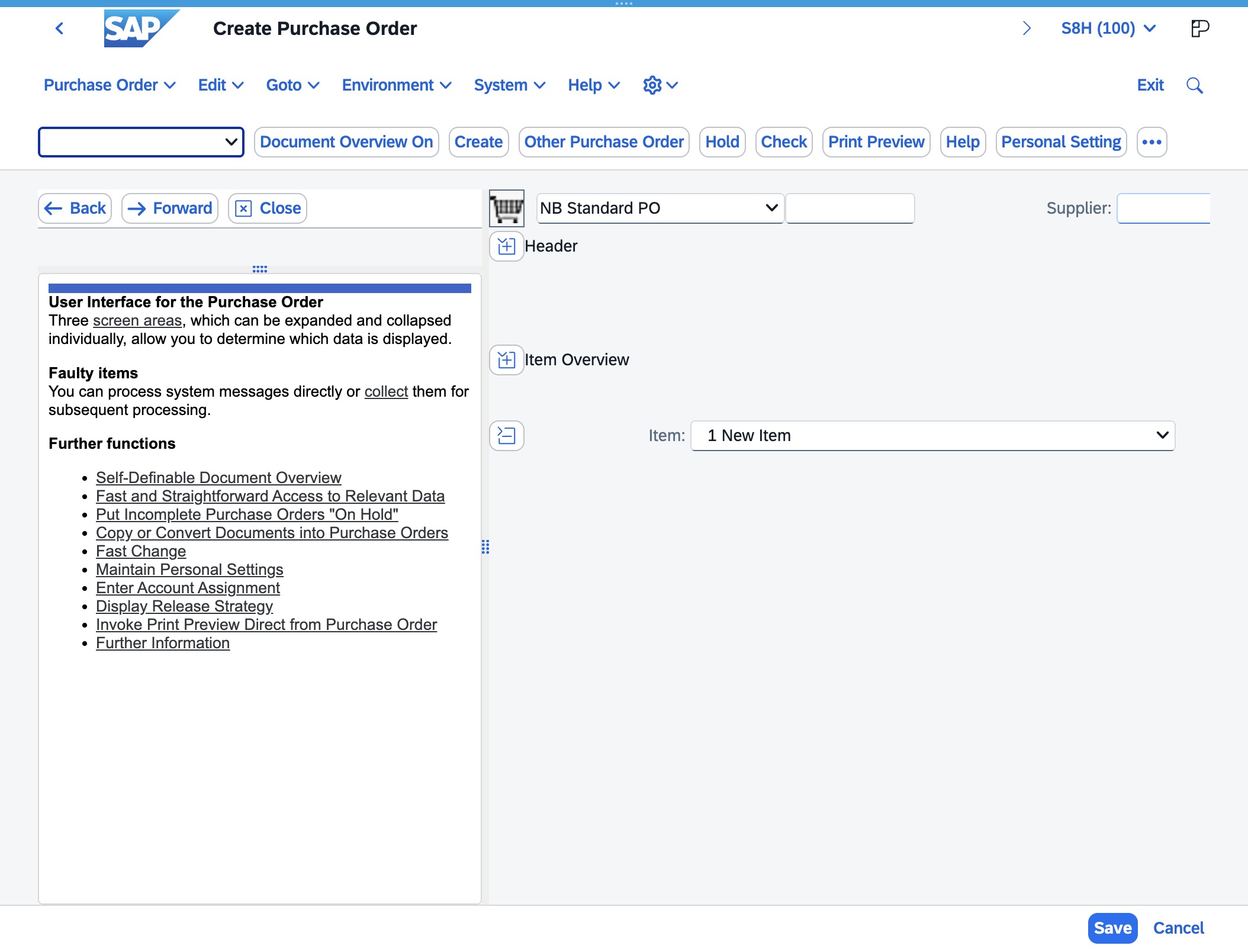Open the Purchase Order menu

(110, 85)
